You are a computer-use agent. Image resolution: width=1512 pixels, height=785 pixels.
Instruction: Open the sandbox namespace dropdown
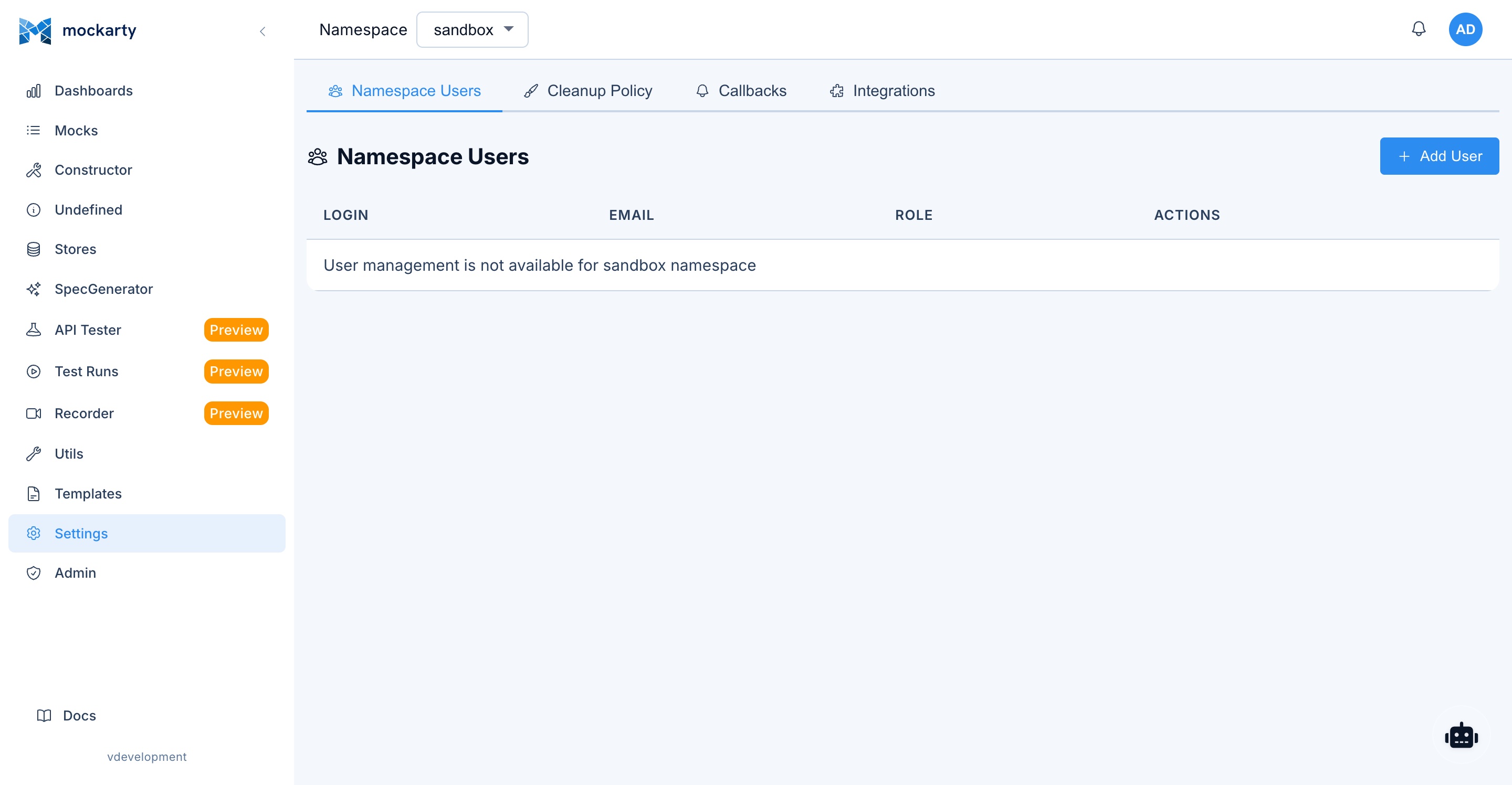[472, 29]
